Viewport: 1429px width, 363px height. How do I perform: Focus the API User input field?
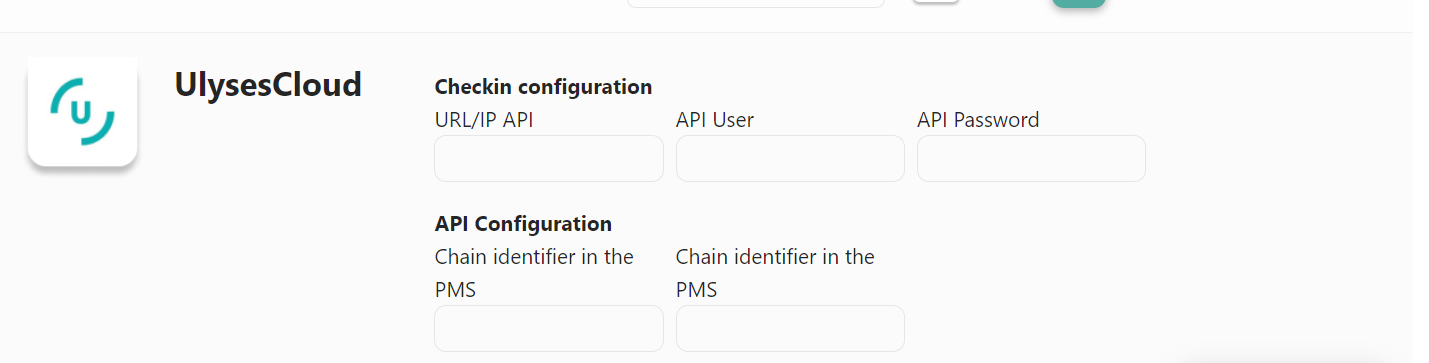coord(790,159)
